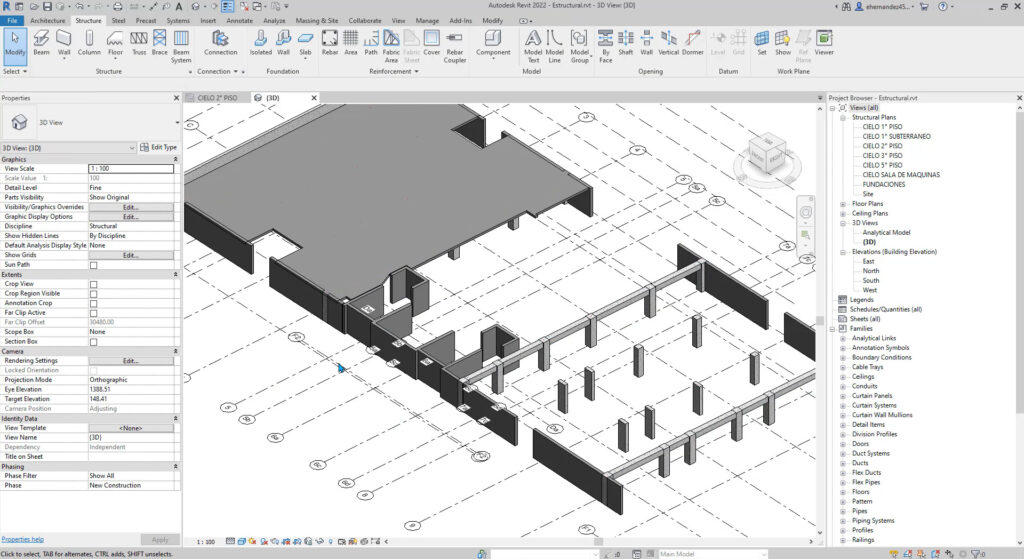Click the Isolated foundation tool
1024x559 pixels.
[x=260, y=42]
